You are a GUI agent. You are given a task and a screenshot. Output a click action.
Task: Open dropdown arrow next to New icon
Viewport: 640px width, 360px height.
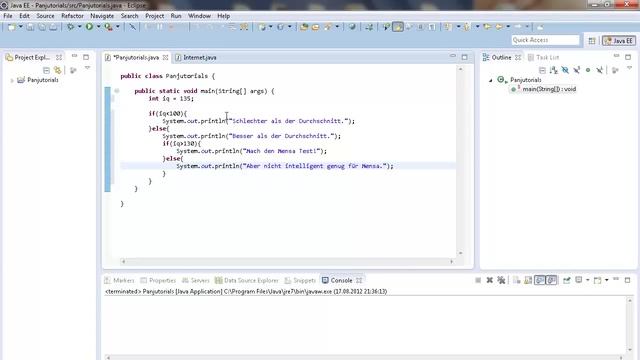click(x=20, y=27)
